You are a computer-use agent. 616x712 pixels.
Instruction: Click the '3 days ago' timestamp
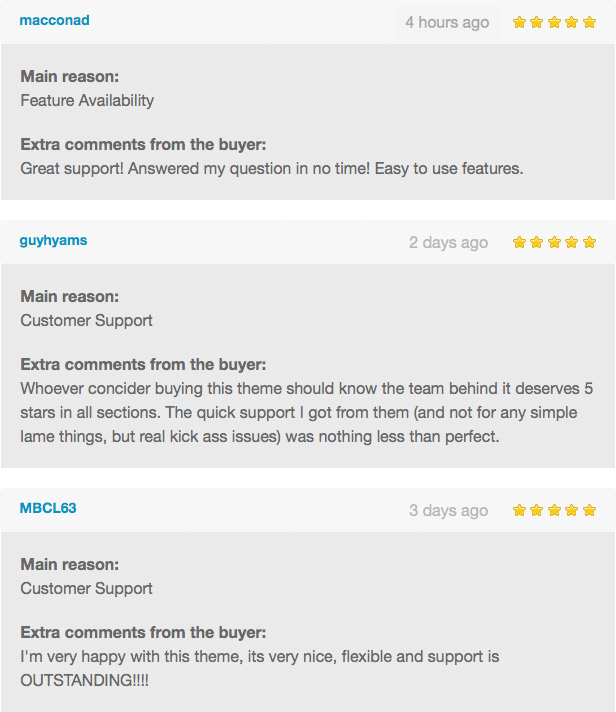click(x=448, y=510)
